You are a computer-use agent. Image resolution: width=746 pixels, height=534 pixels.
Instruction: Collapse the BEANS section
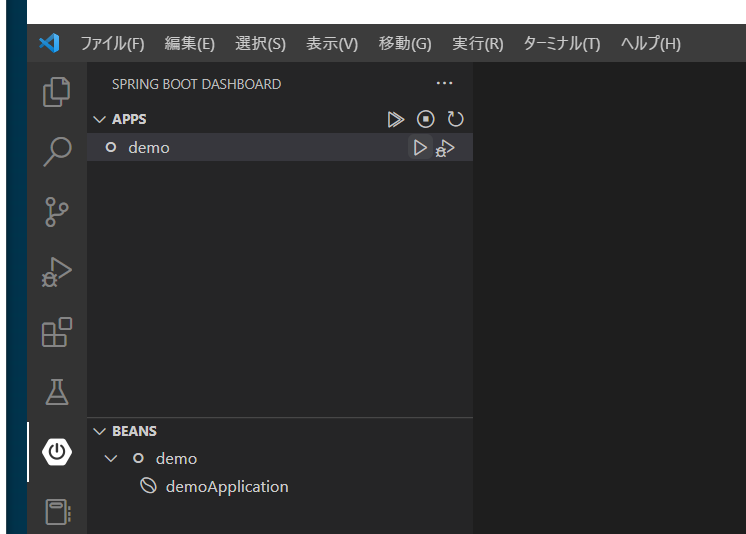point(99,431)
